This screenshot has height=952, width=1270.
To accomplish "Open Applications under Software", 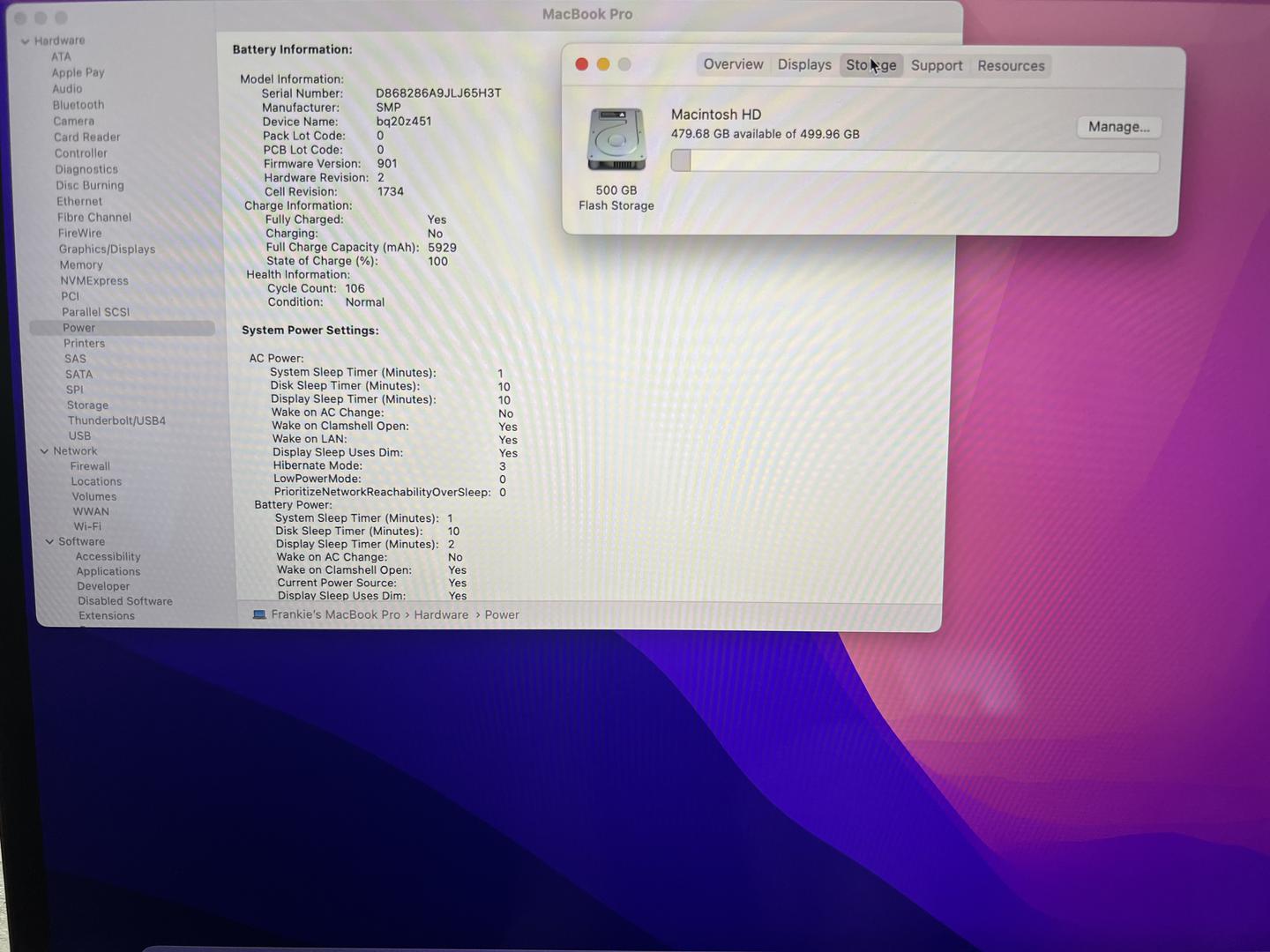I will click(108, 571).
